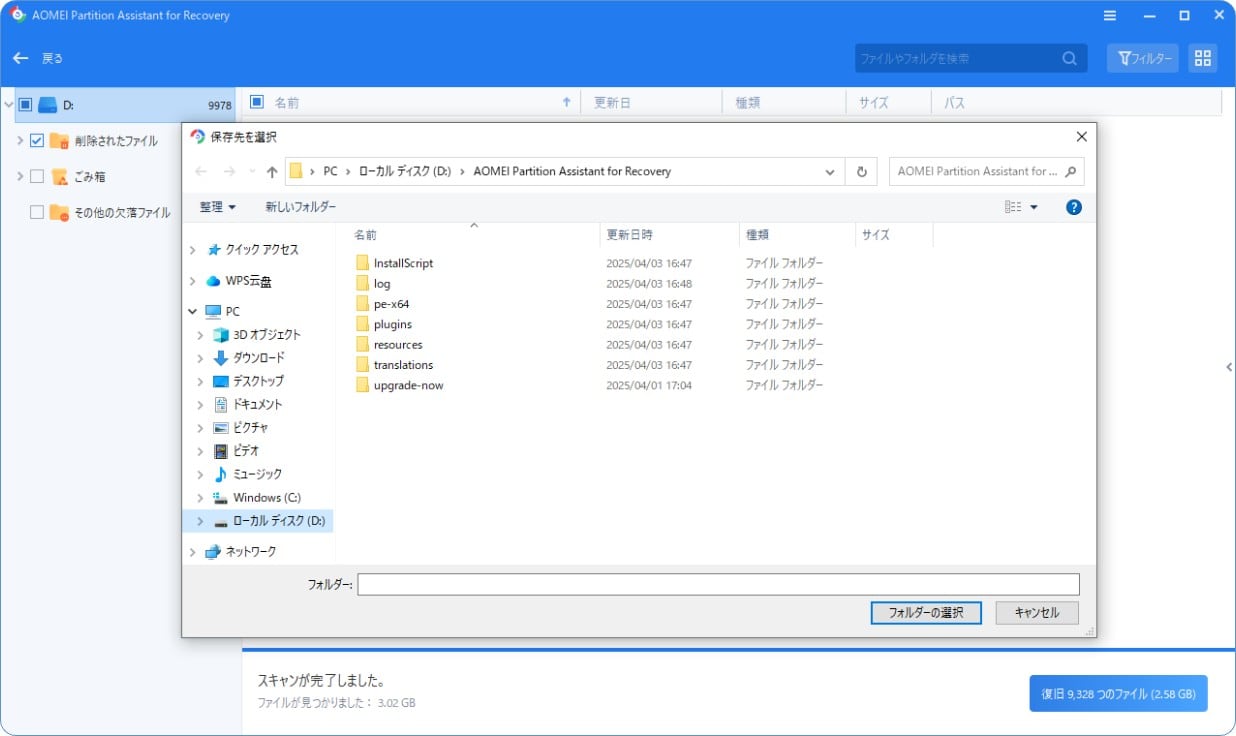This screenshot has width=1236, height=736.
Task: Toggle the D: drive checkbox
Action: 25,104
